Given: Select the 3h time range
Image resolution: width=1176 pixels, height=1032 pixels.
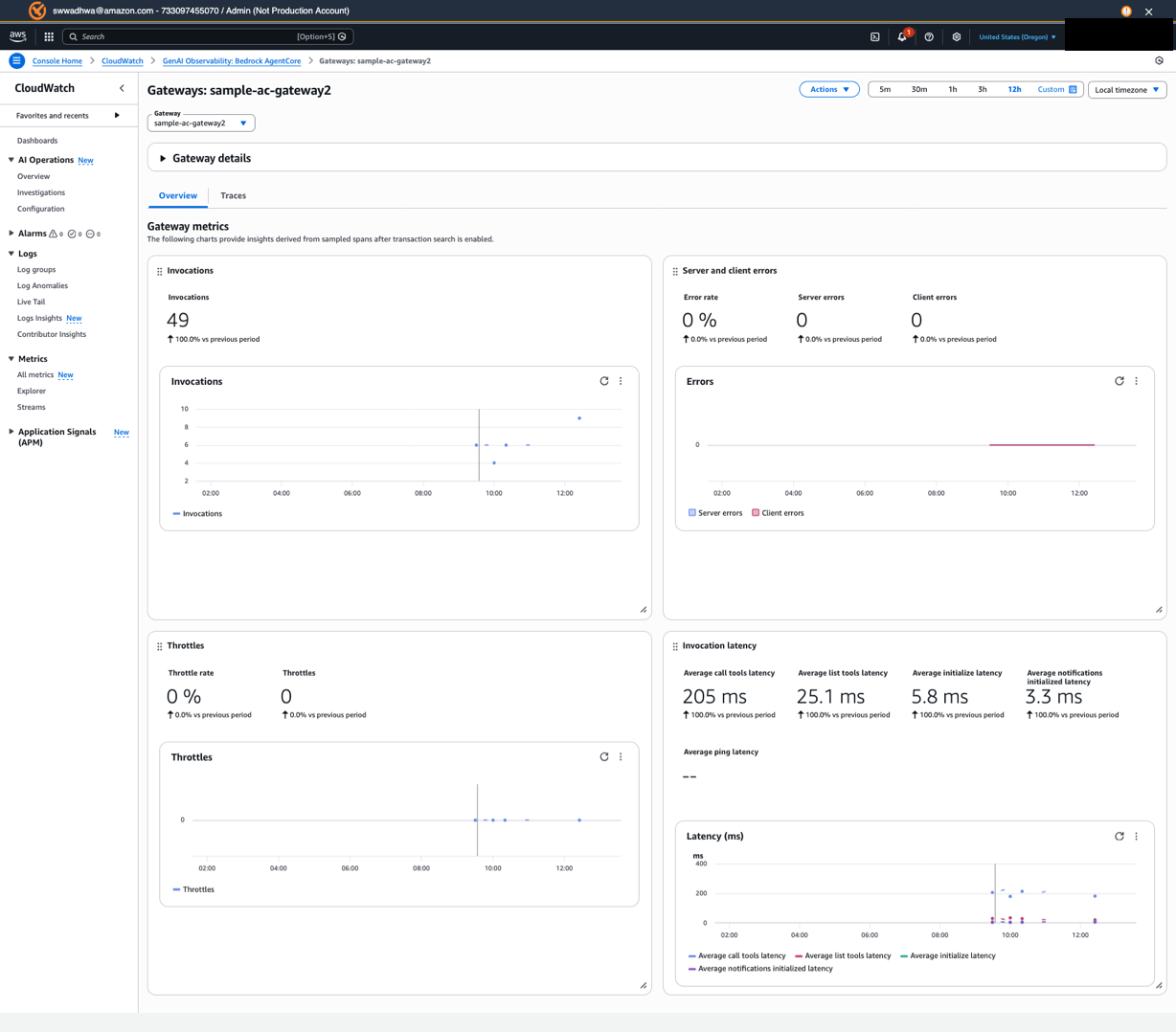Looking at the screenshot, I should [x=982, y=89].
